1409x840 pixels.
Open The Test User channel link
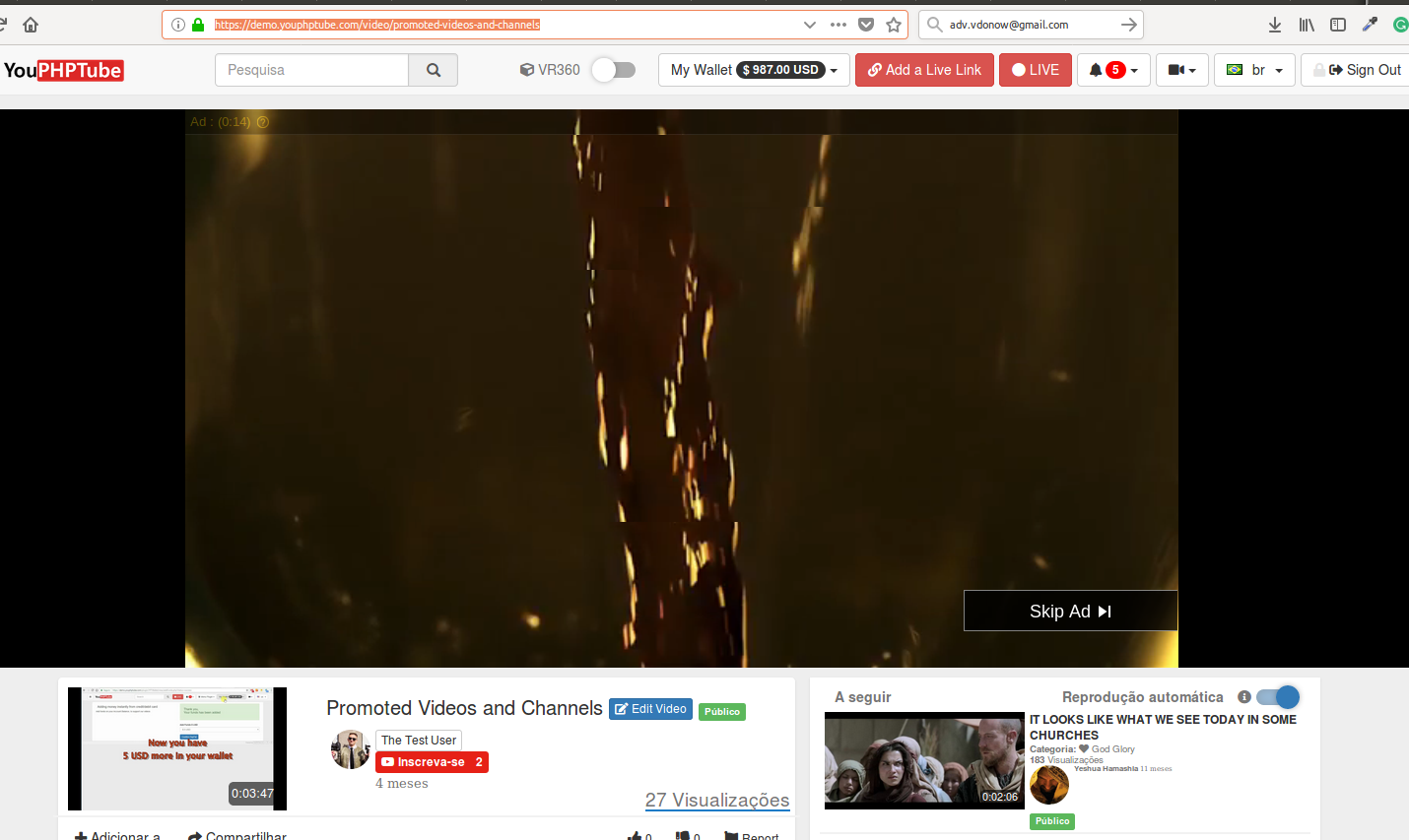click(x=419, y=741)
